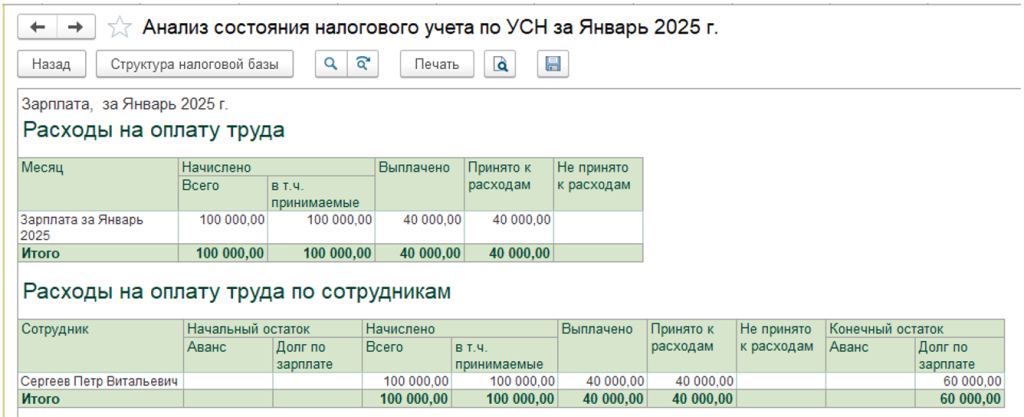Click the Назад button
1024x417 pixels.
51,65
